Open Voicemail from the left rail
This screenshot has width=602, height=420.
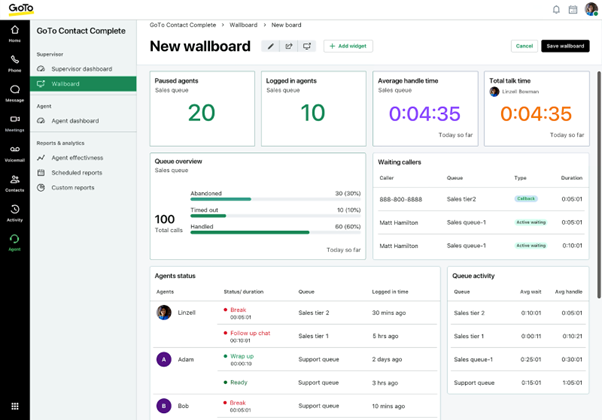pyautogui.click(x=15, y=149)
